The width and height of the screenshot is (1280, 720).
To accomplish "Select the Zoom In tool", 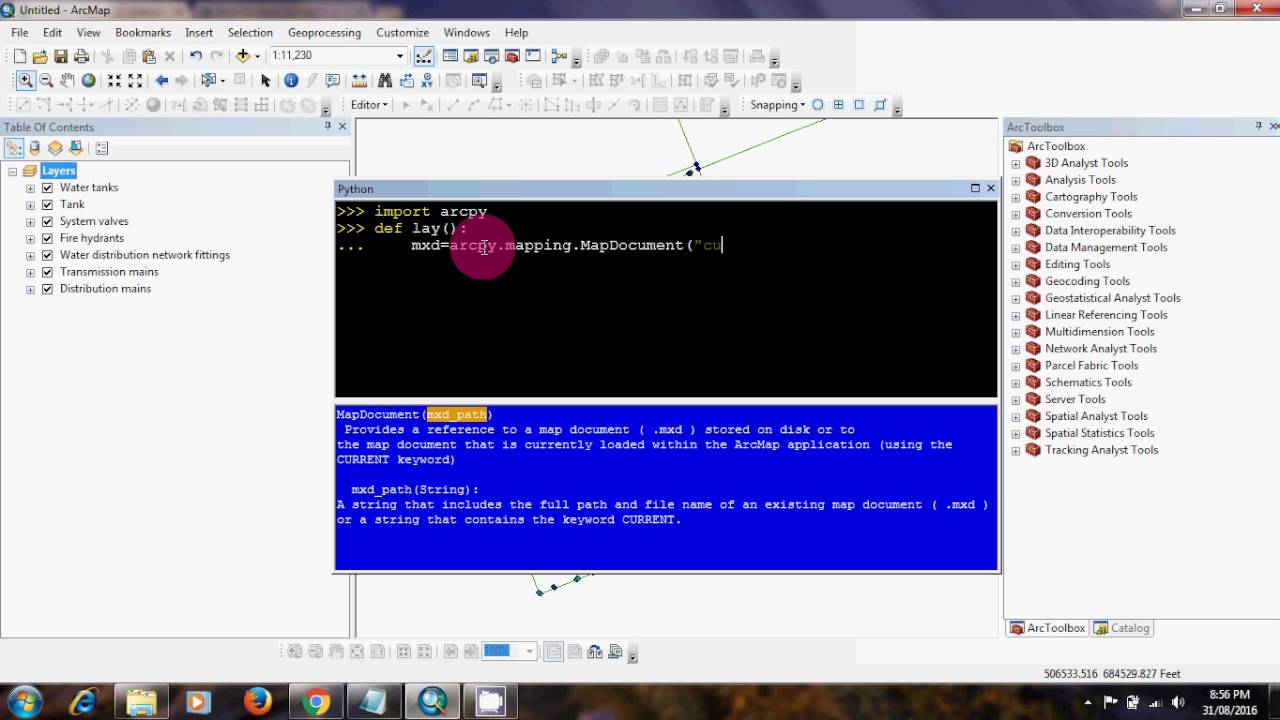I will pos(25,81).
